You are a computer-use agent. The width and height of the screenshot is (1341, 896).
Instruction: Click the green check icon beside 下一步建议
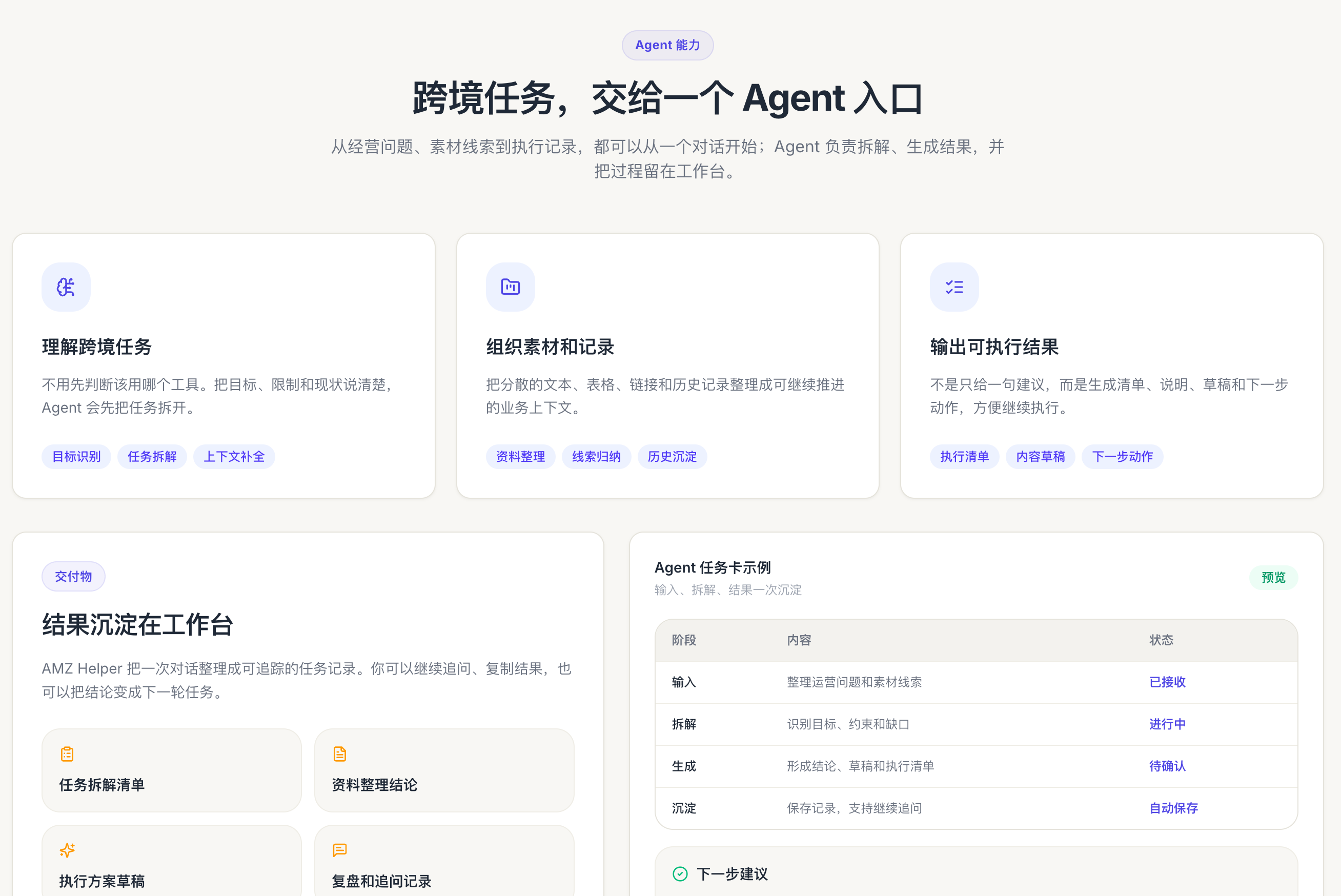point(680,874)
